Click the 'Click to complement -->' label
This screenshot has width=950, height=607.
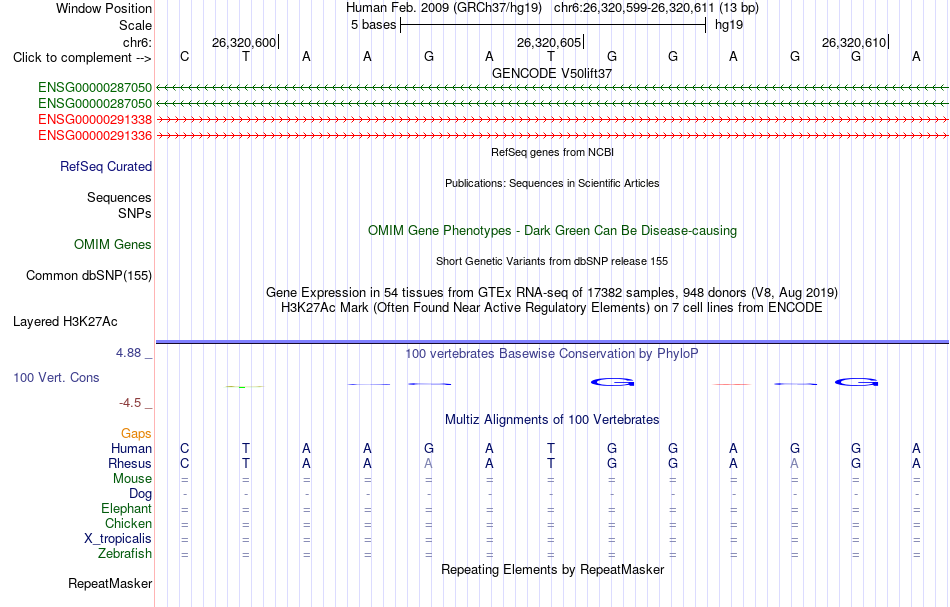[x=82, y=58]
